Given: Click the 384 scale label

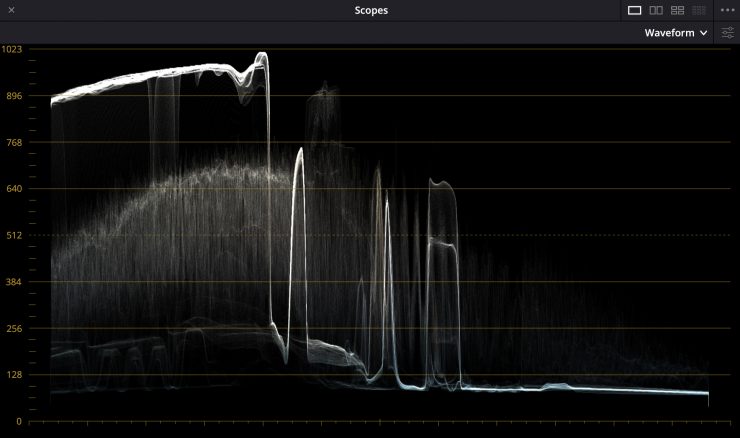Looking at the screenshot, I should click(x=13, y=282).
